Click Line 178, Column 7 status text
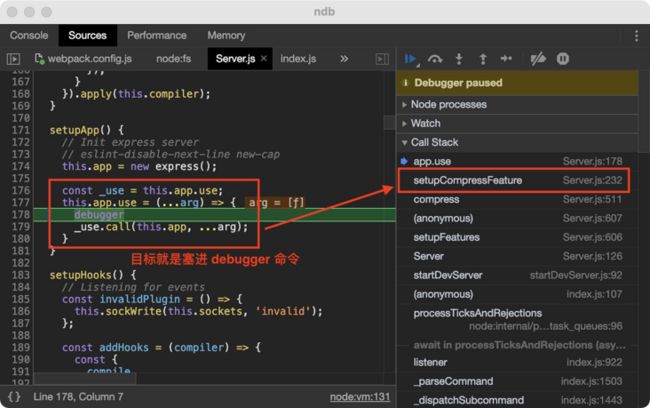The image size is (650, 408). (x=78, y=397)
